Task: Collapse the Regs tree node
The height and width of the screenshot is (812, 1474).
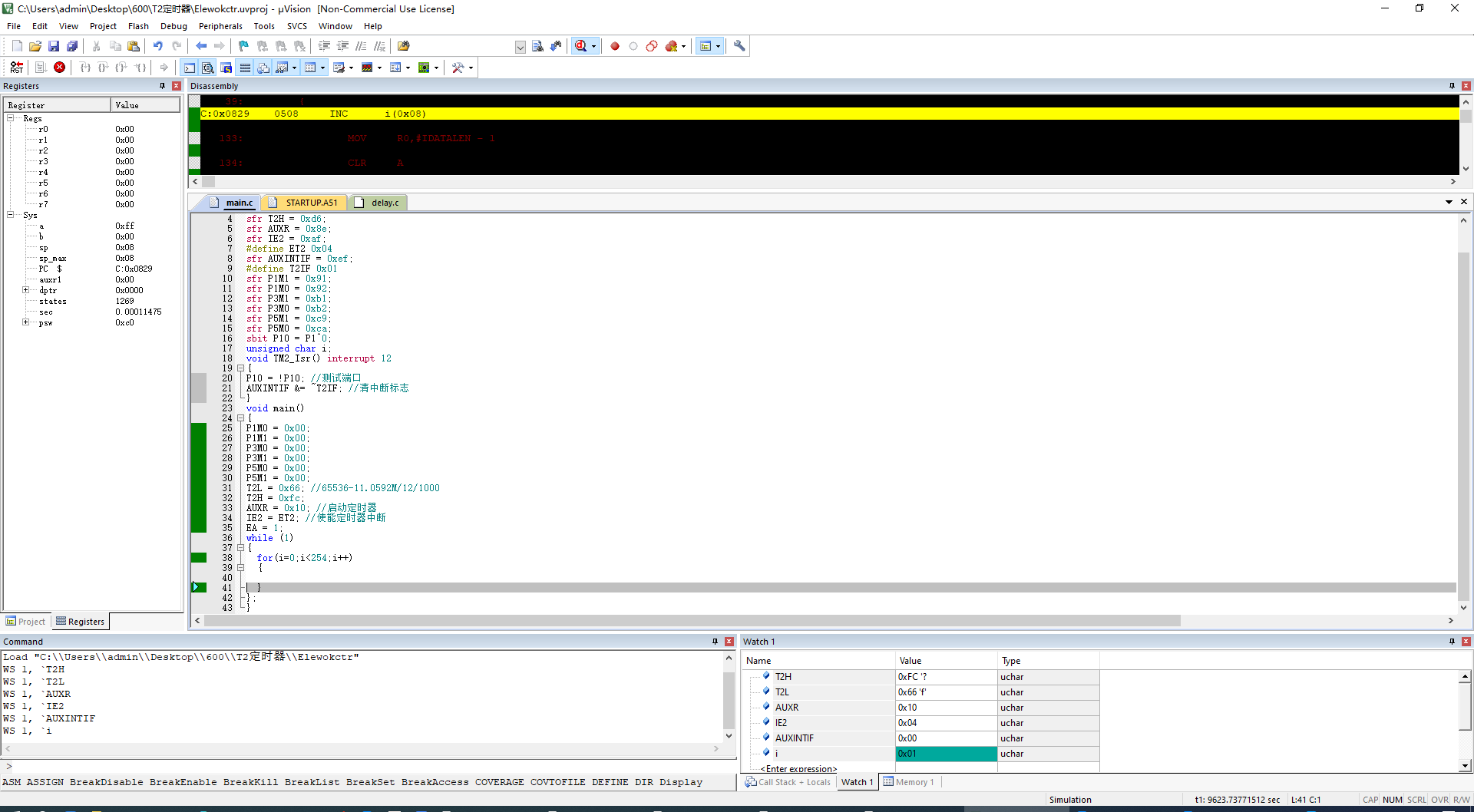Action: 11,118
